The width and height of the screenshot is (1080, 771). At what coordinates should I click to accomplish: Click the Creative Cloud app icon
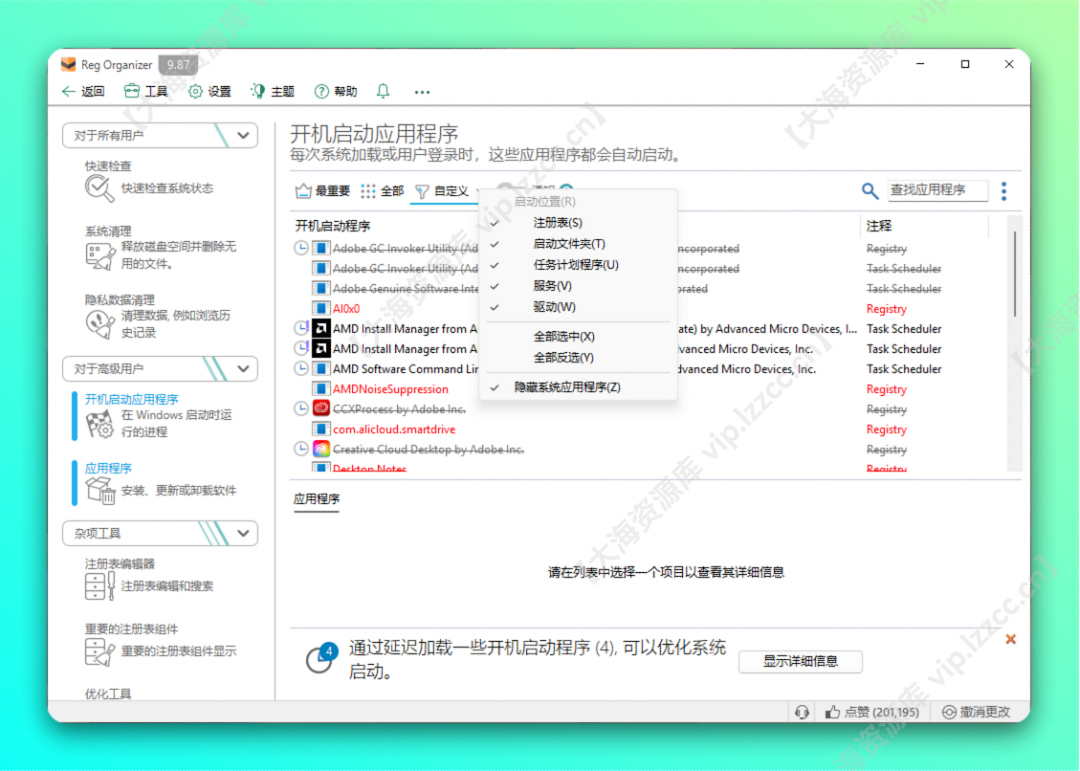point(321,449)
